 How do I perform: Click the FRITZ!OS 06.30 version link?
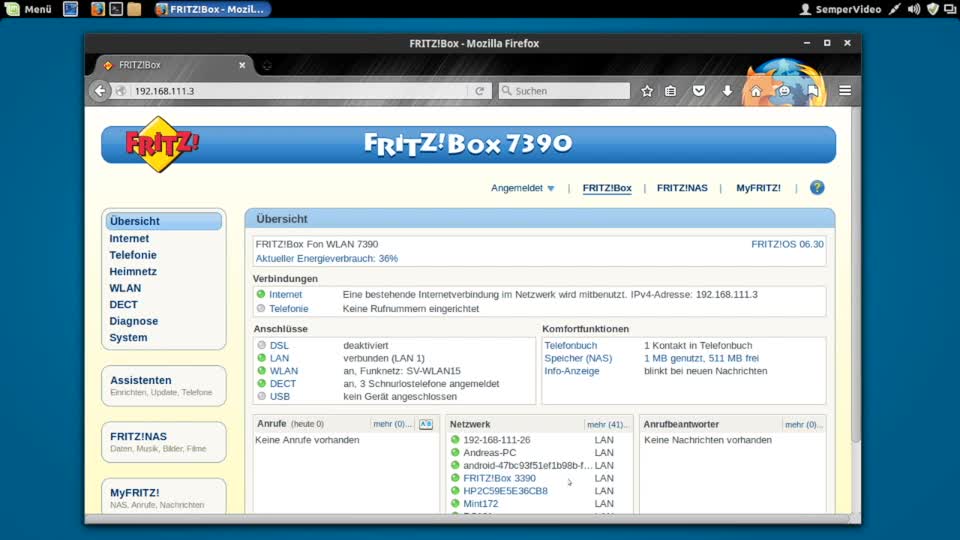point(787,244)
